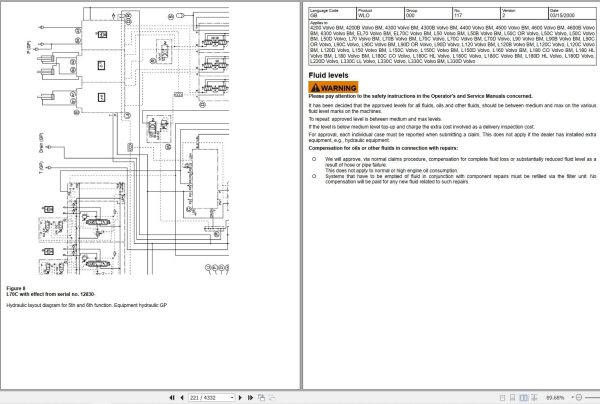Jump to the last page
Viewport: 600px width, 404px height.
250,397
